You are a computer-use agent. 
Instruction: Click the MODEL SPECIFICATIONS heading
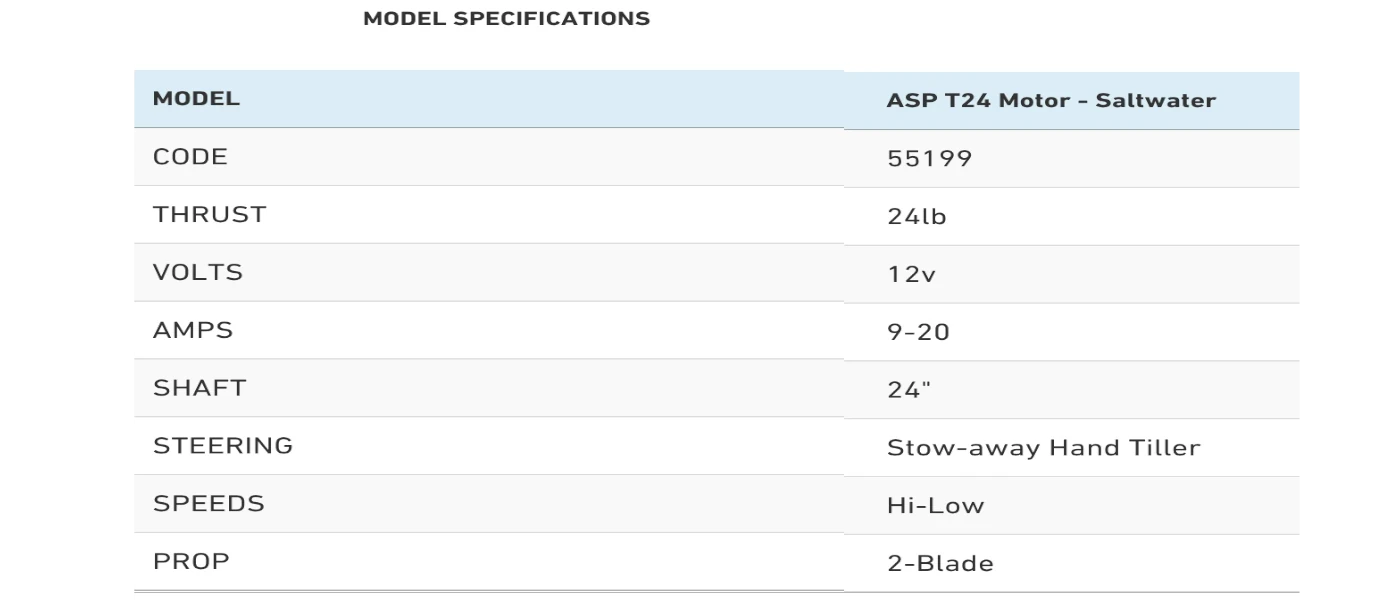[x=506, y=19]
